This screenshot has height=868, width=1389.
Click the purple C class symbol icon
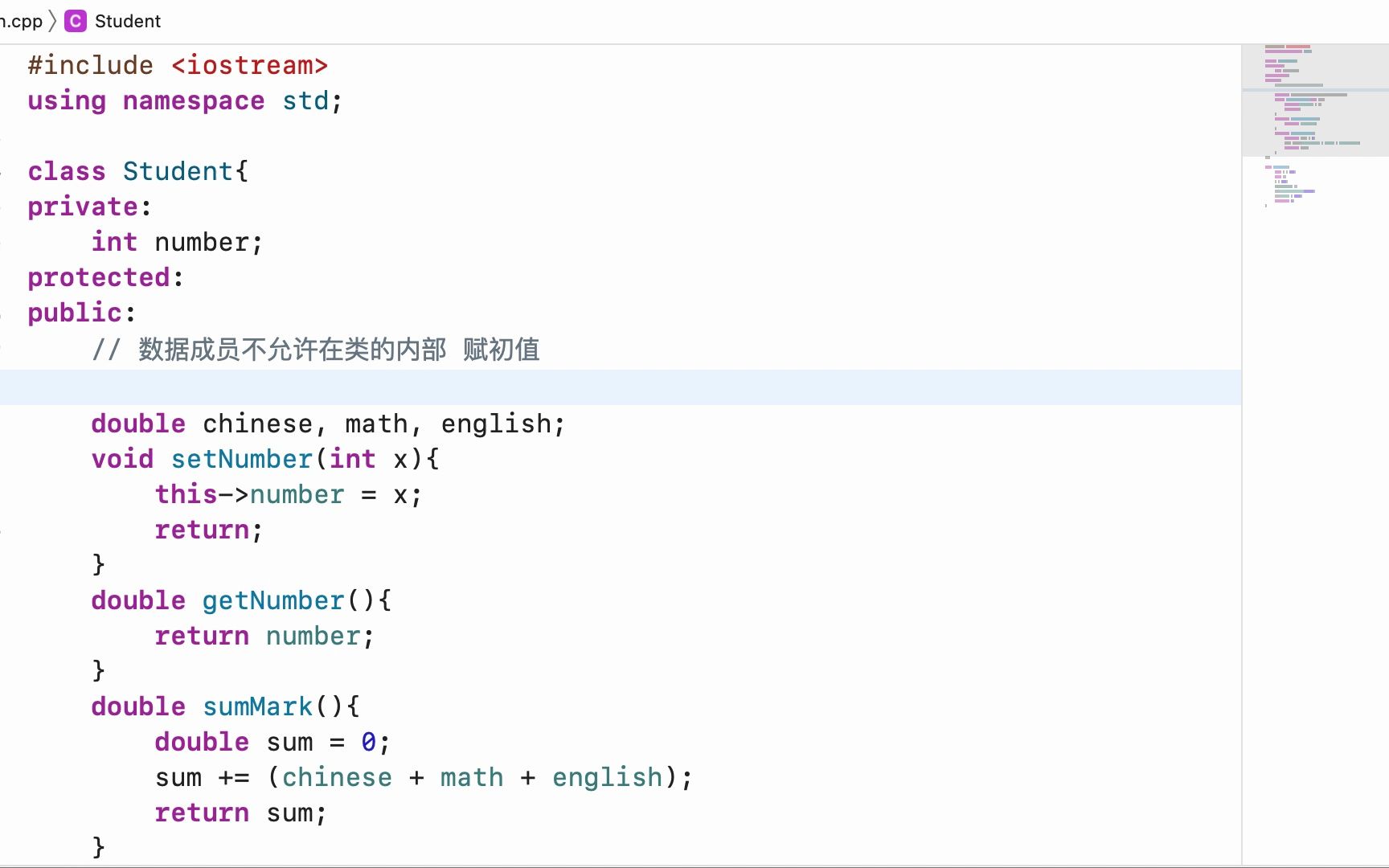(76, 21)
